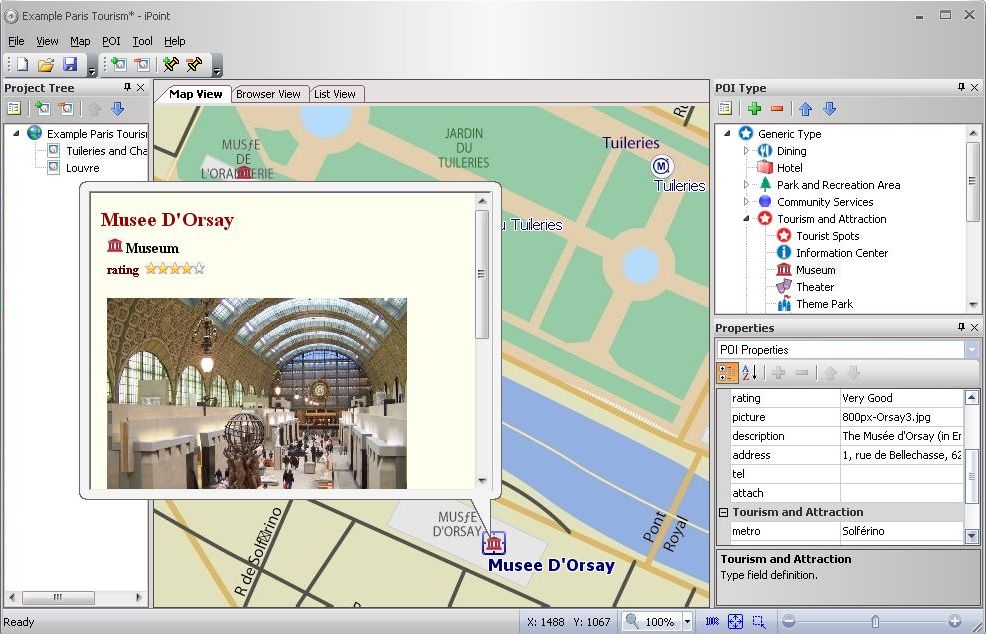
Task: Create a new project from the toolbar
Action: point(23,64)
